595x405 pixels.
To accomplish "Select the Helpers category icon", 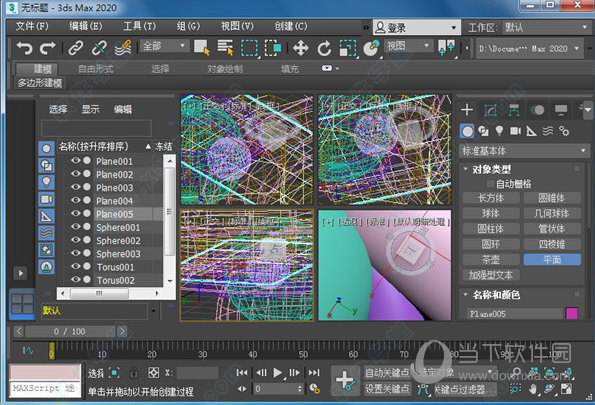I will pos(531,131).
